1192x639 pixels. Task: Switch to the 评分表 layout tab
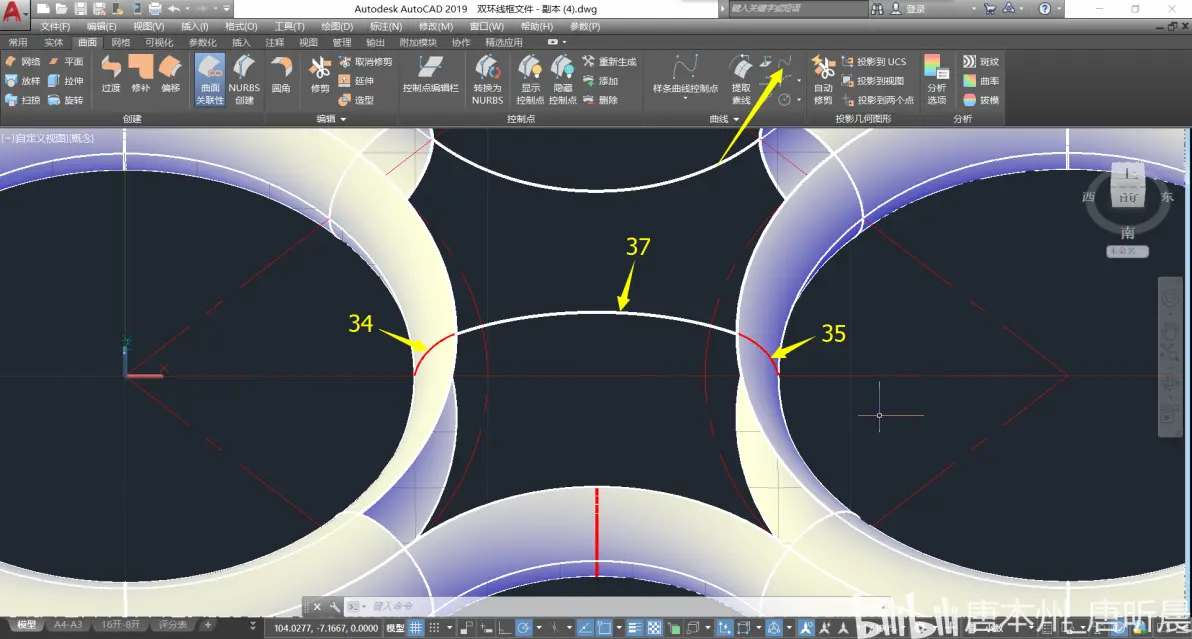click(x=173, y=625)
